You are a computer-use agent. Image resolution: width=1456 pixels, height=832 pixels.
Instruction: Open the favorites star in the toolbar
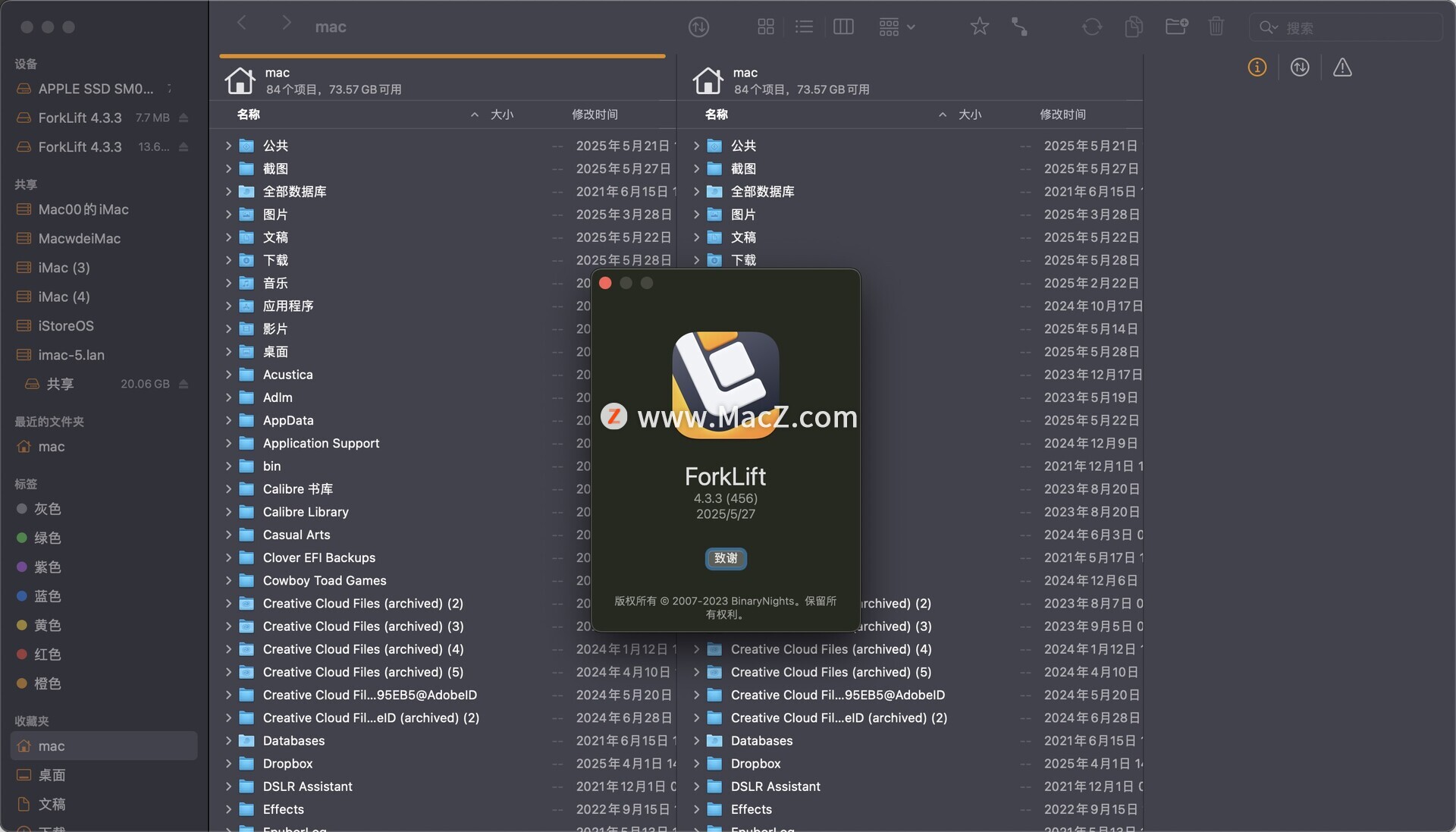[x=980, y=27]
